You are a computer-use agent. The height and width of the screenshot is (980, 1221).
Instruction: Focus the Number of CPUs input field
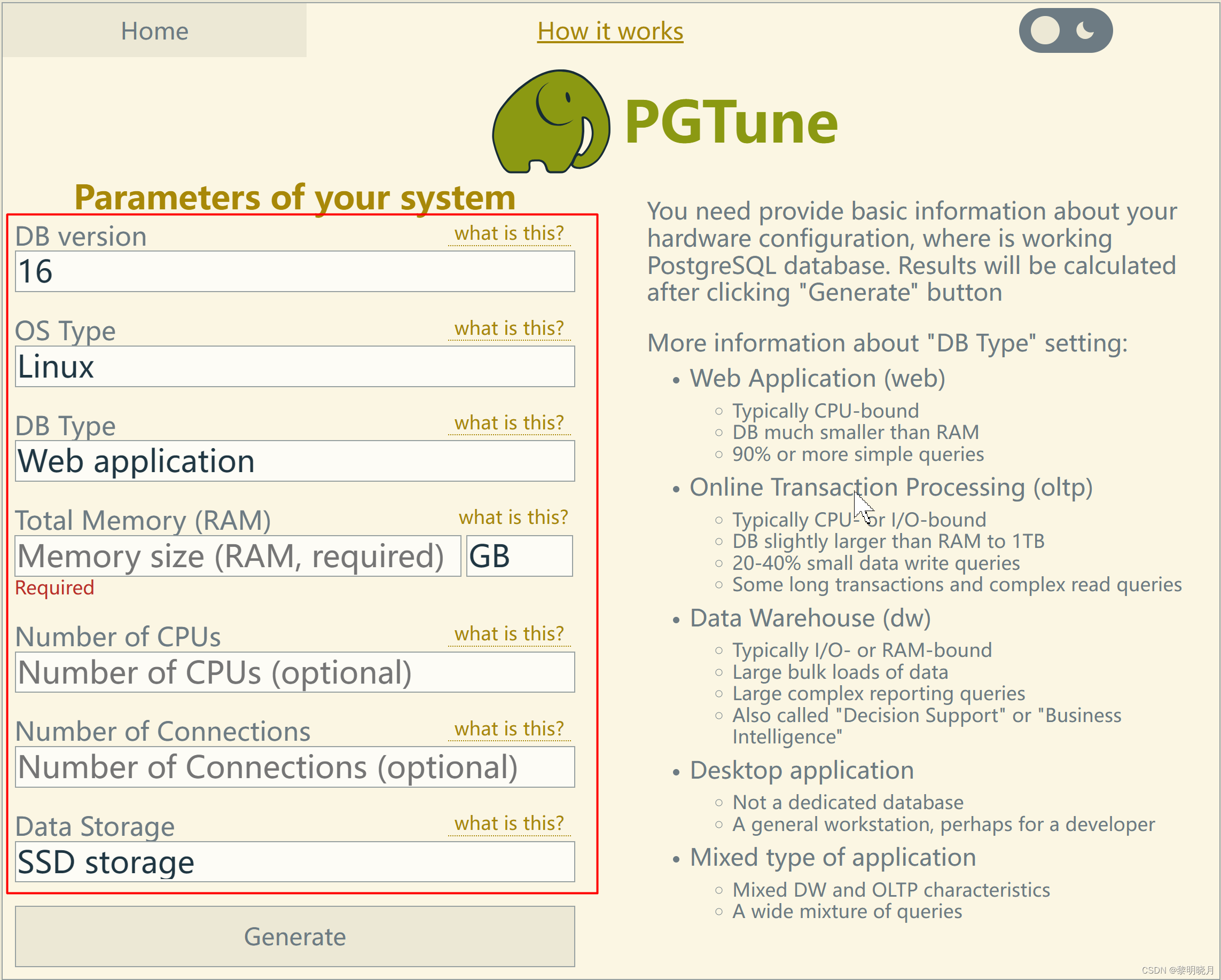[x=294, y=672]
